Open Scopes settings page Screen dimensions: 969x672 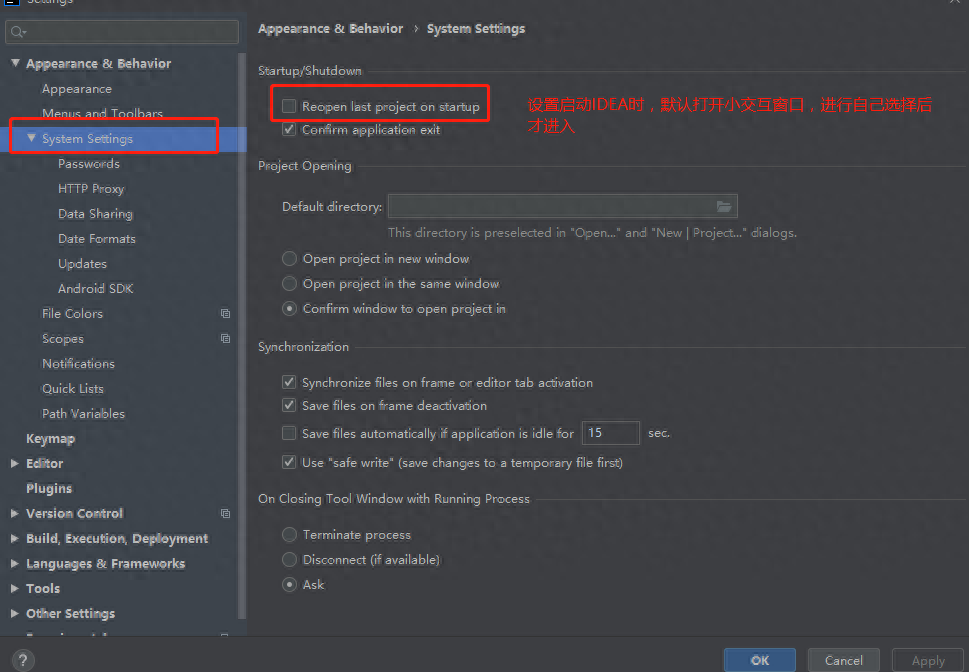tap(62, 339)
